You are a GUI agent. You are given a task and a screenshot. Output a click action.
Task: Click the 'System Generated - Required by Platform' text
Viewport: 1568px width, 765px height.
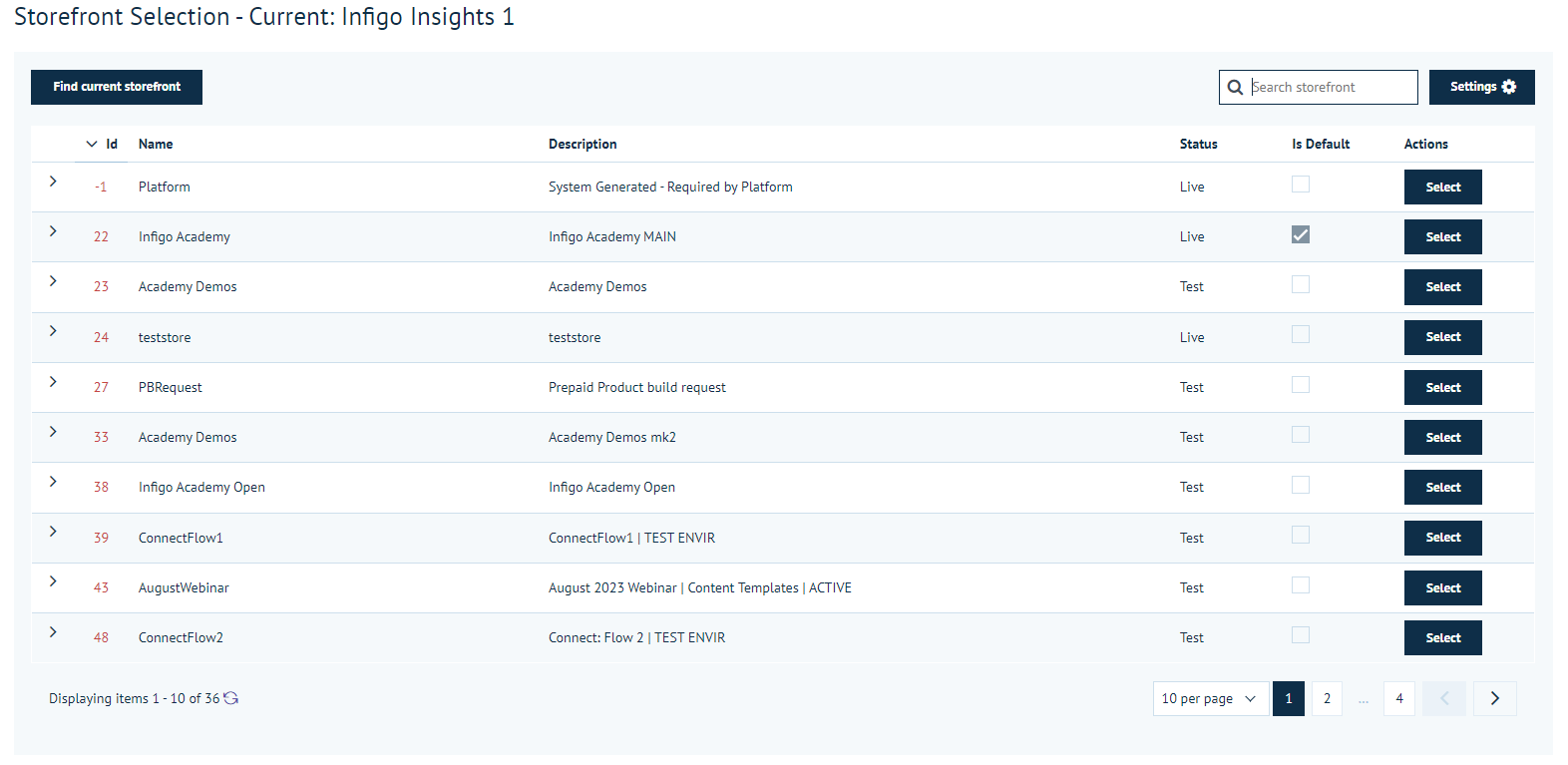tap(670, 187)
